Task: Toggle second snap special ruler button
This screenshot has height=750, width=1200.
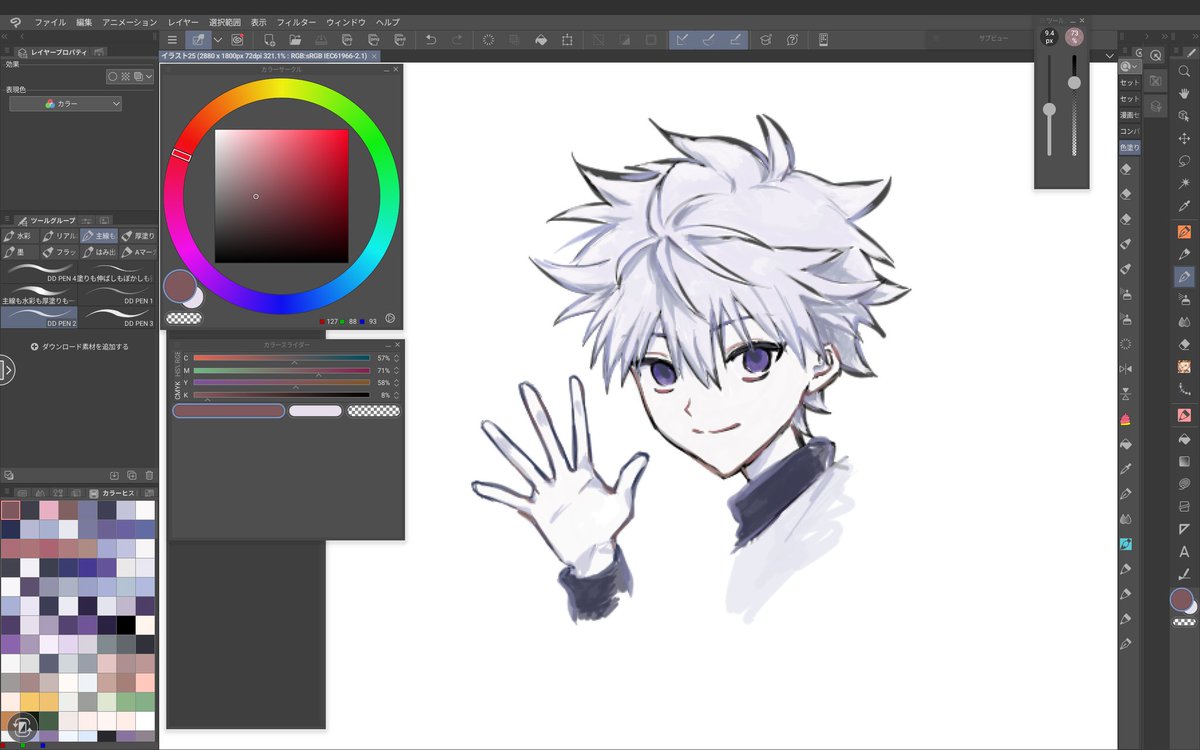Action: [x=709, y=40]
